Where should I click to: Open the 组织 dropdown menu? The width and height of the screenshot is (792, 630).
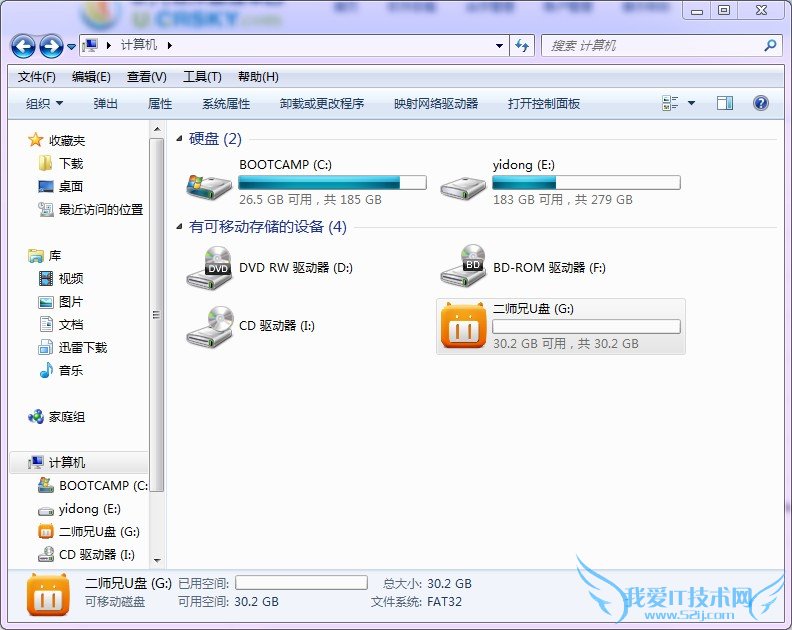[x=44, y=104]
